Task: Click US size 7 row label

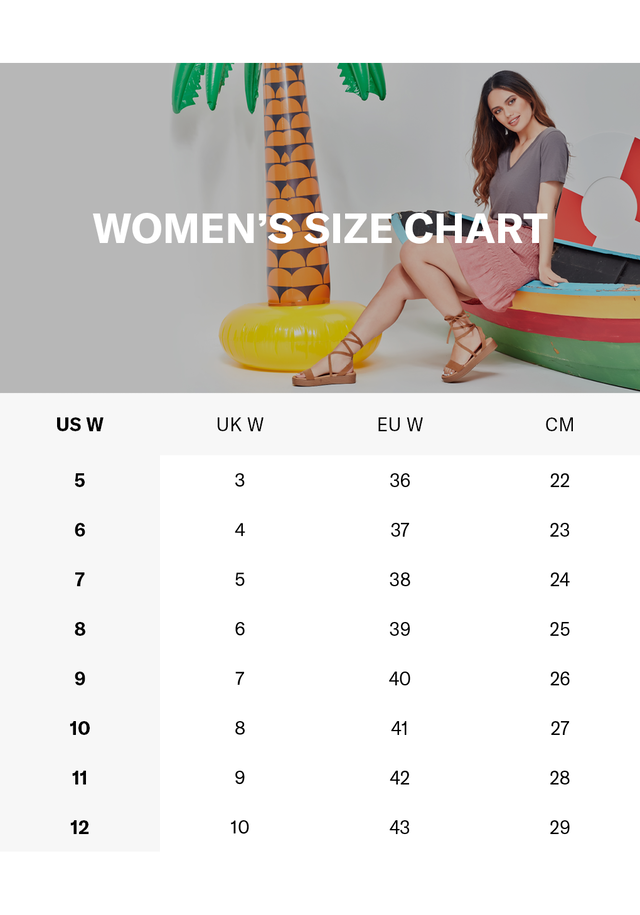Action: point(80,579)
